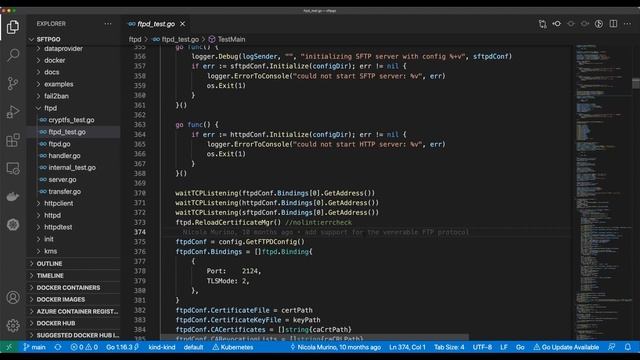The image size is (640, 360).
Task: Open the Accounts menu
Action: [x=13, y=297]
